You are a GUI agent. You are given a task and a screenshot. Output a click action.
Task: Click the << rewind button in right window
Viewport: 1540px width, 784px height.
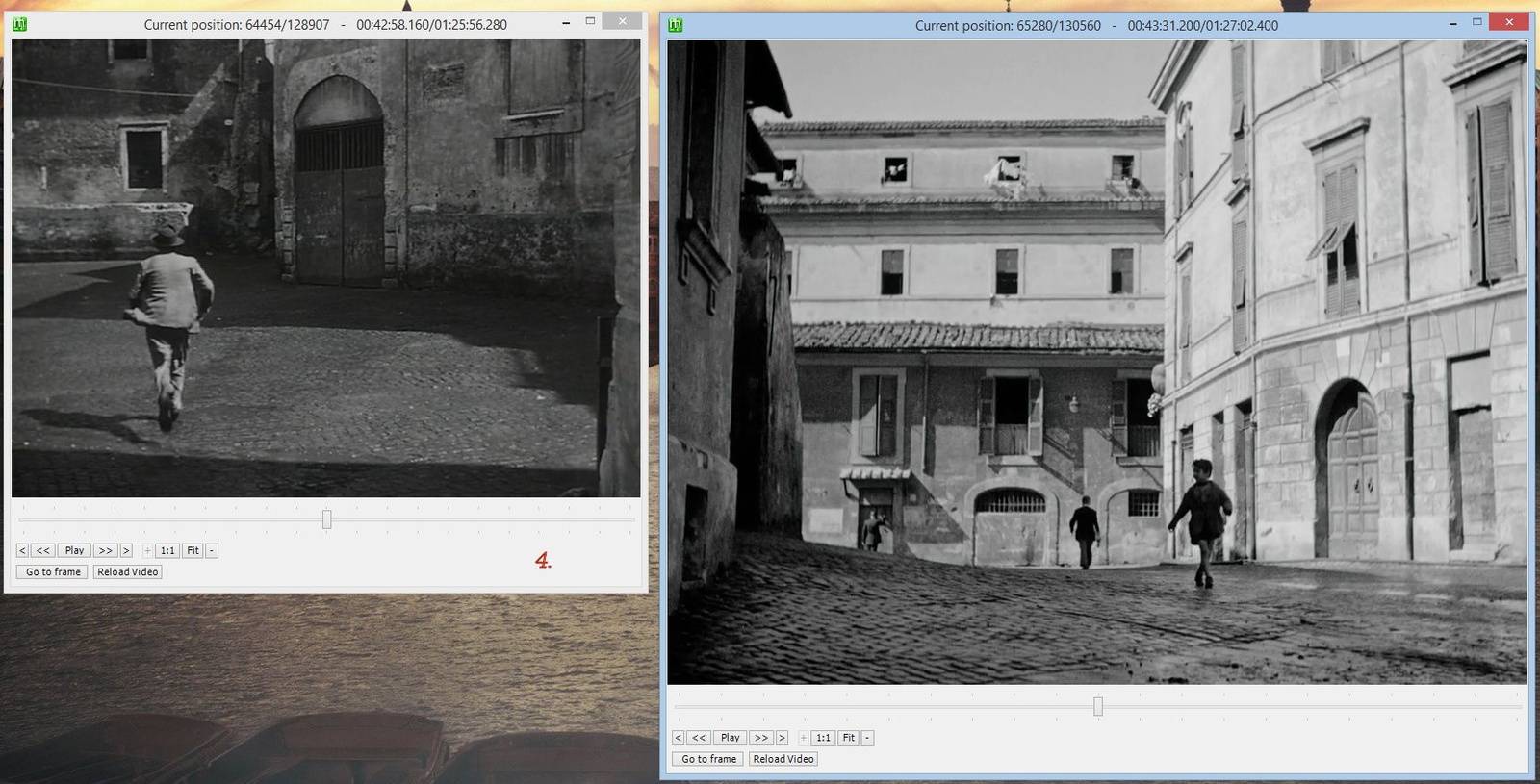point(699,738)
